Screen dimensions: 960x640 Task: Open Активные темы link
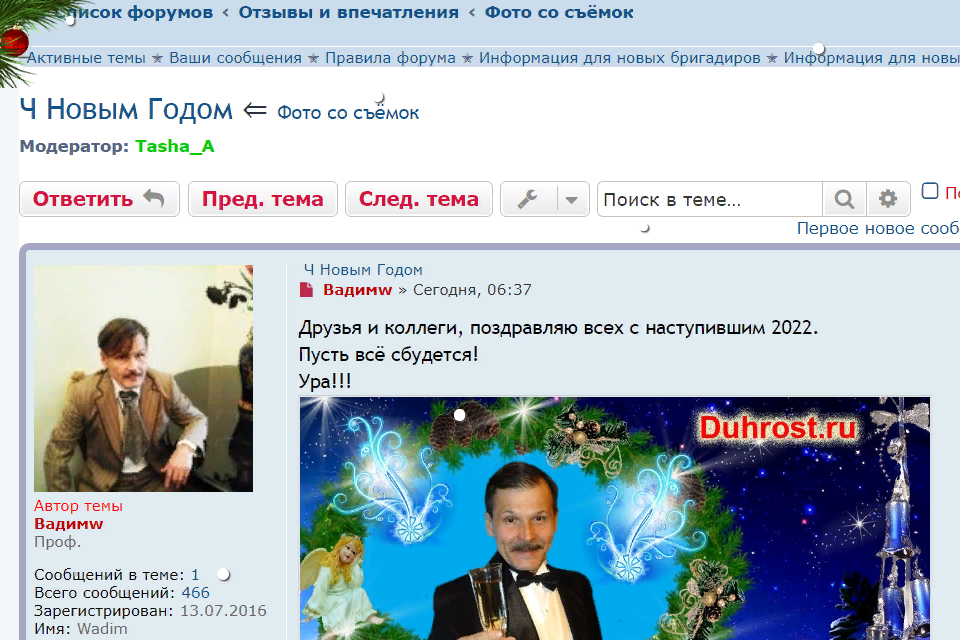click(86, 58)
